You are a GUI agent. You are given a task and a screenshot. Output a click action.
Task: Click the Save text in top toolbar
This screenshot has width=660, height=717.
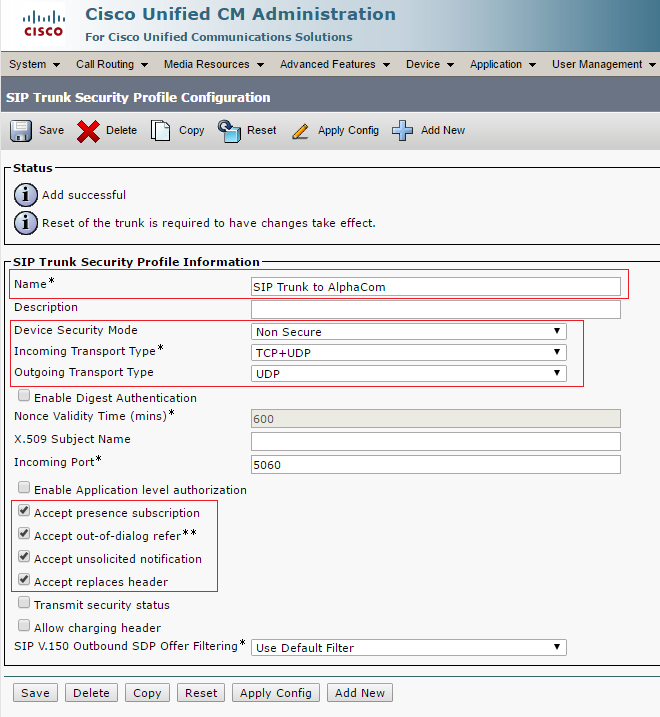(51, 130)
